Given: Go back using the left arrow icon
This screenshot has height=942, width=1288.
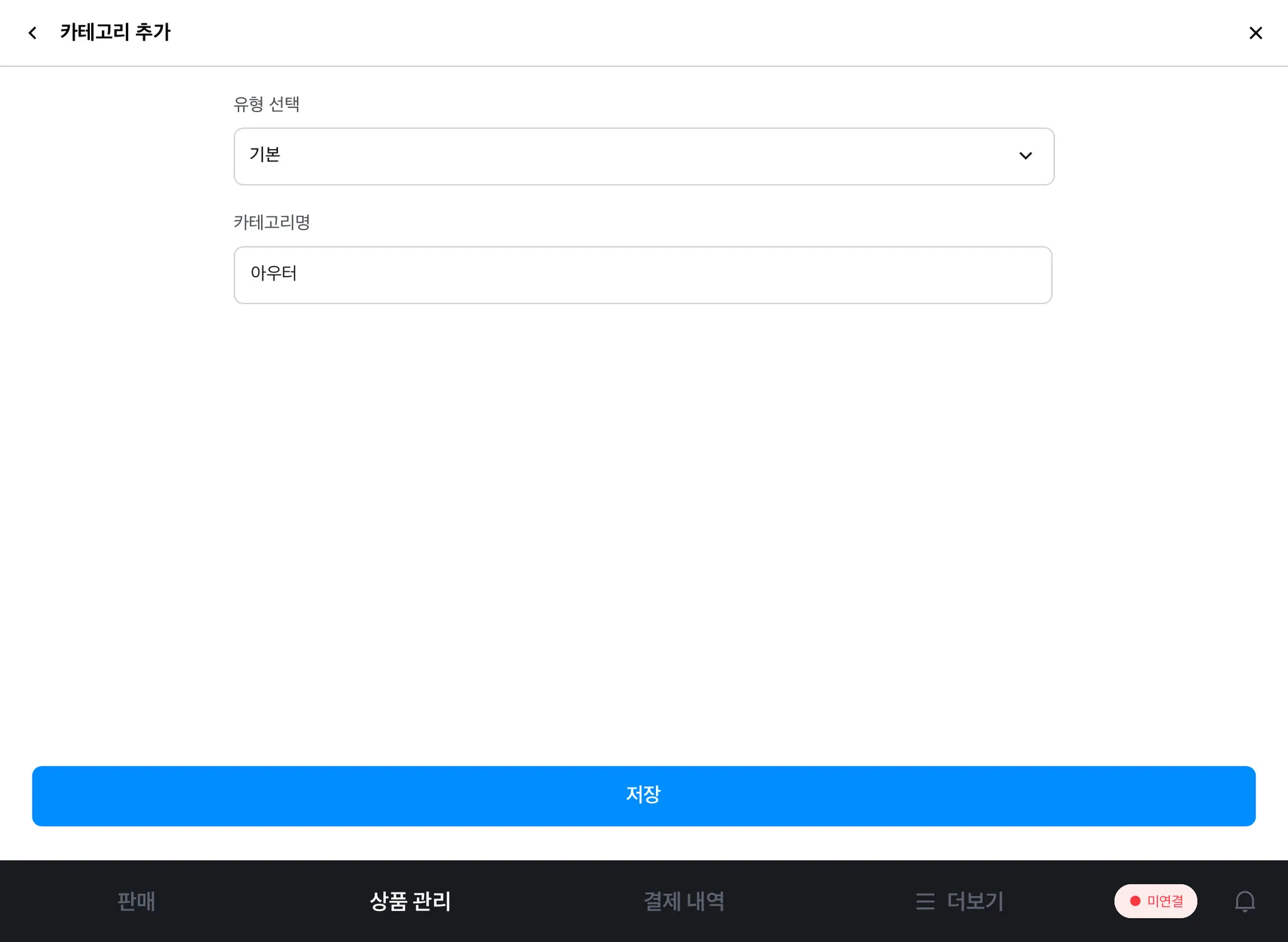Looking at the screenshot, I should pos(33,33).
